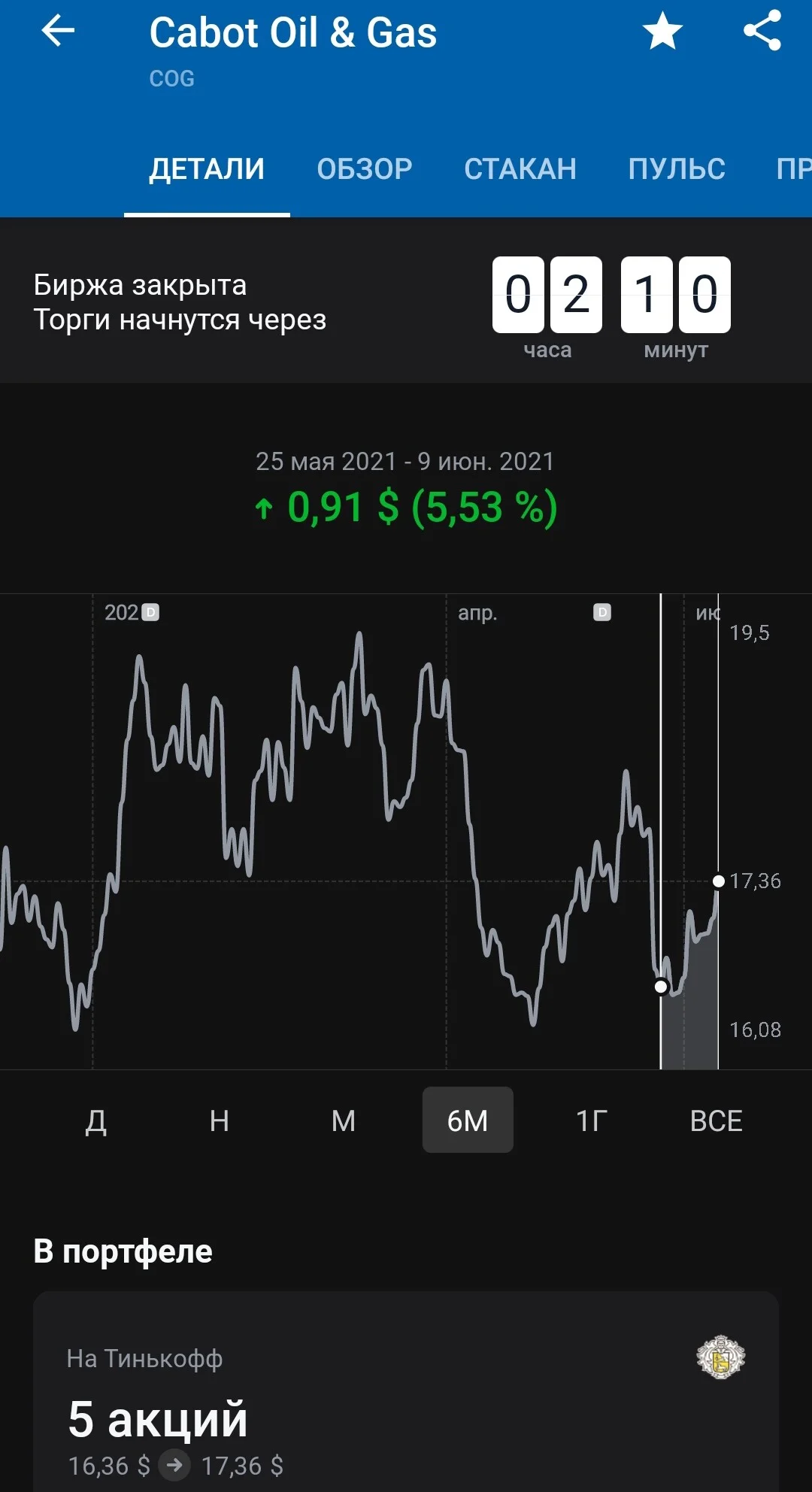Select the Н chart period
The image size is (812, 1492).
[x=220, y=1121]
